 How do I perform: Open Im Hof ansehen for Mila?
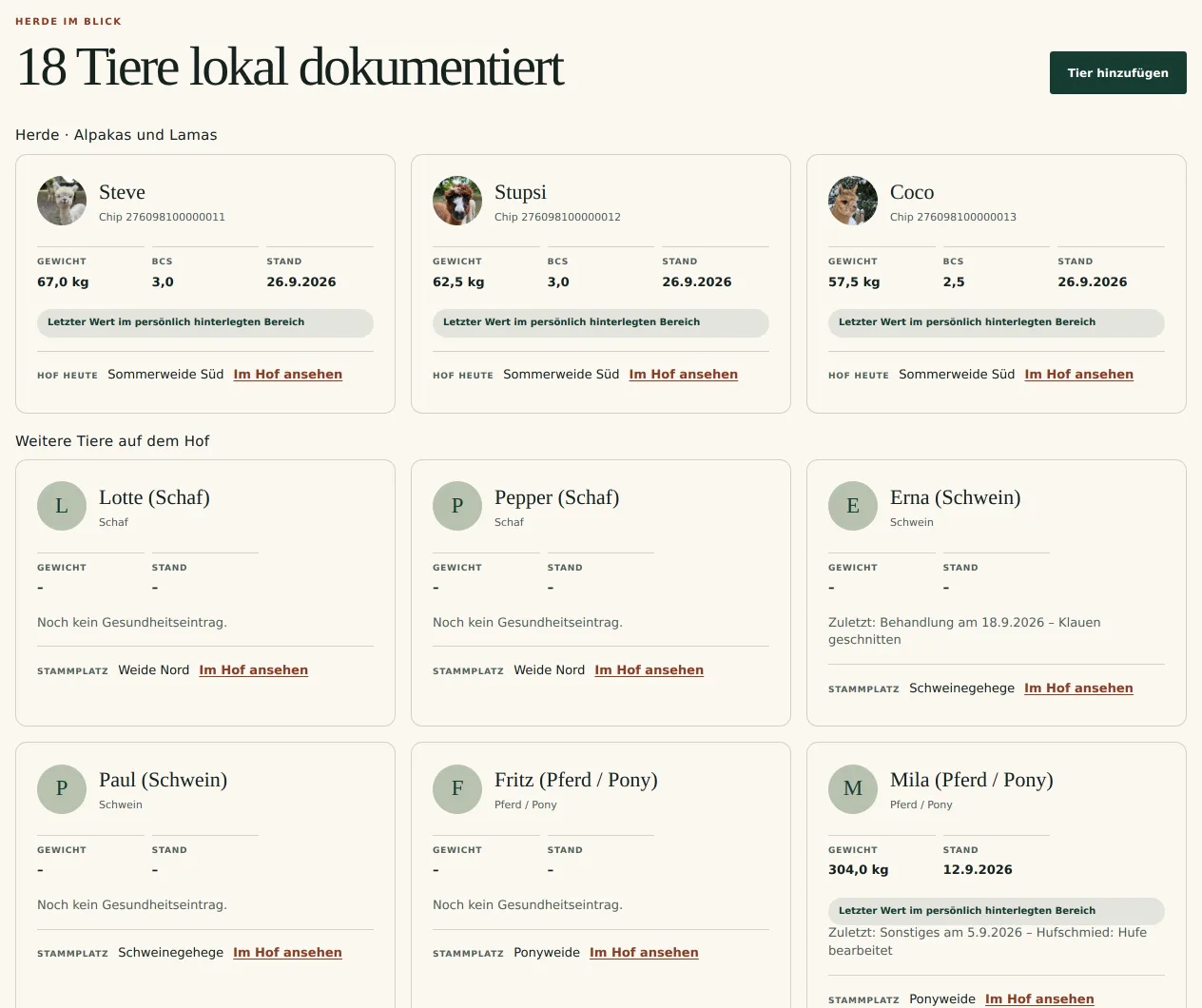(1039, 999)
